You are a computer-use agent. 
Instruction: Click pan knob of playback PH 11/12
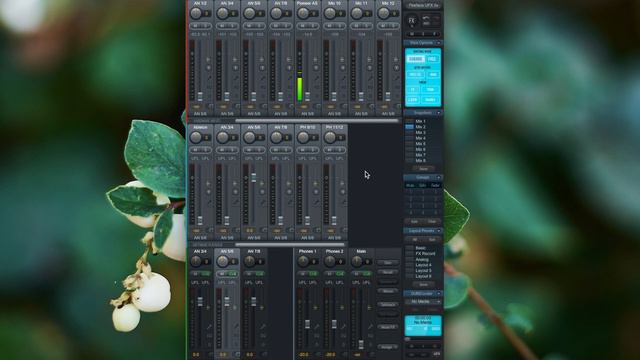[330, 138]
